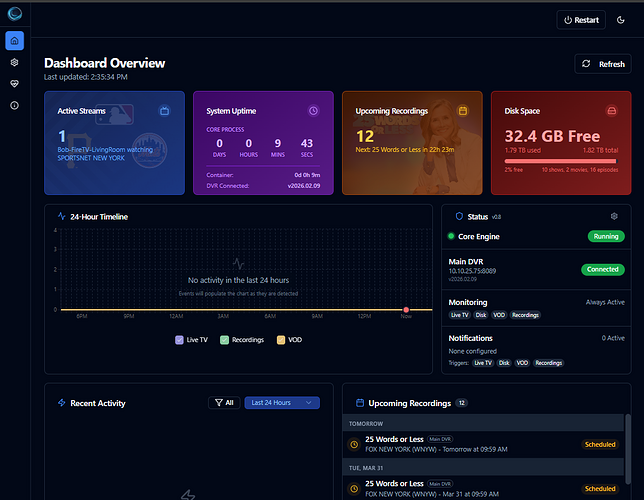Refresh the dashboard overview
644x500 pixels.
[603, 64]
